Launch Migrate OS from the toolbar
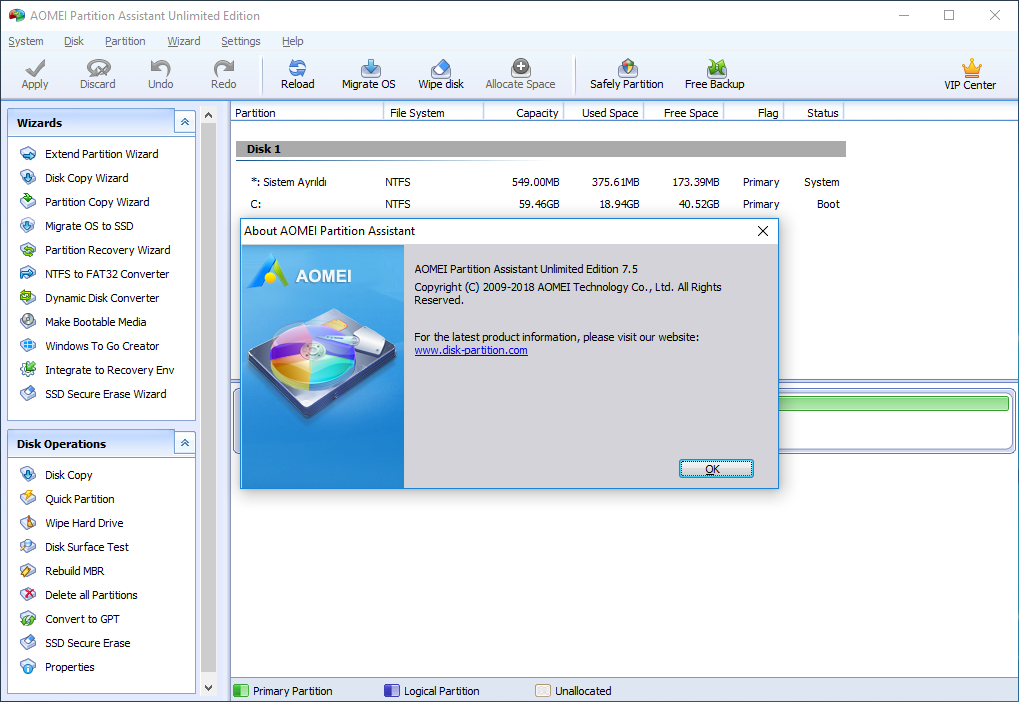1019x702 pixels. [368, 74]
